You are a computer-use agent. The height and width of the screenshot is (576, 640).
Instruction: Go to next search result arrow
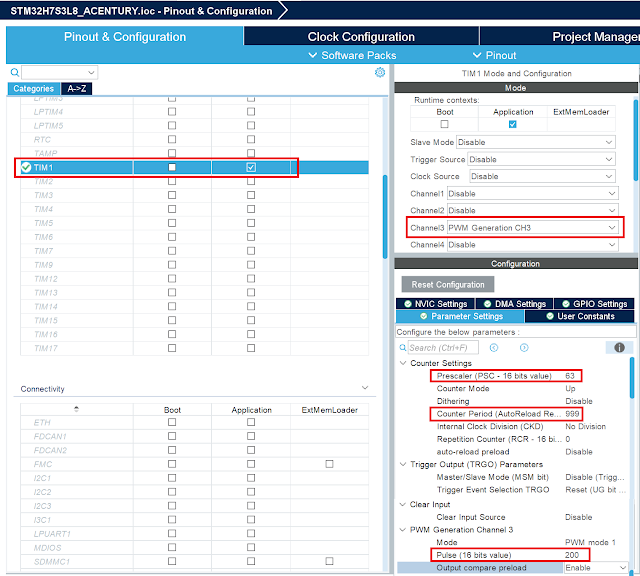tap(524, 348)
